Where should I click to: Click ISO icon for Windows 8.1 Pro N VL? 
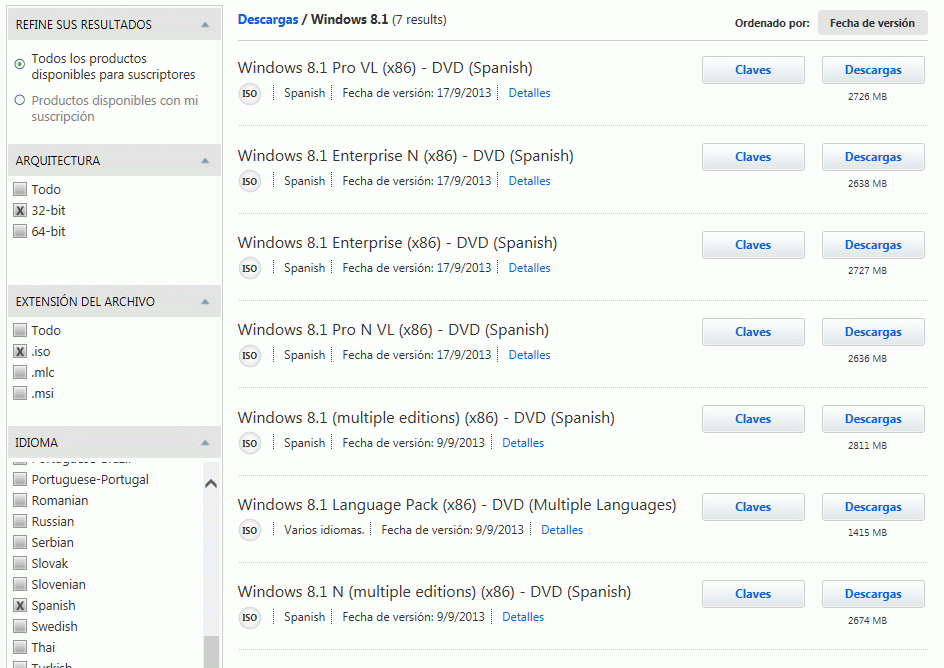click(249, 356)
